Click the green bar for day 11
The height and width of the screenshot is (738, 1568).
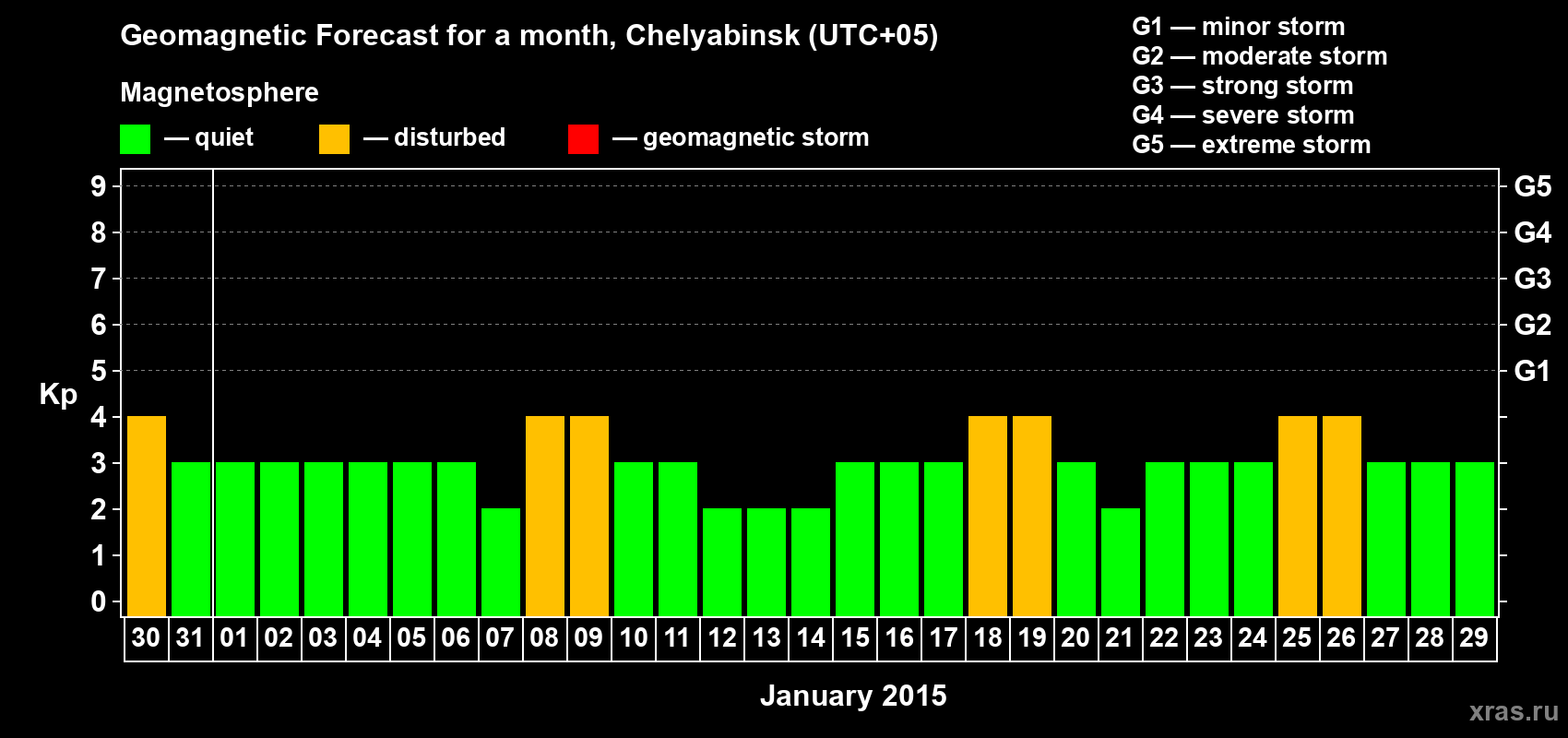[678, 540]
